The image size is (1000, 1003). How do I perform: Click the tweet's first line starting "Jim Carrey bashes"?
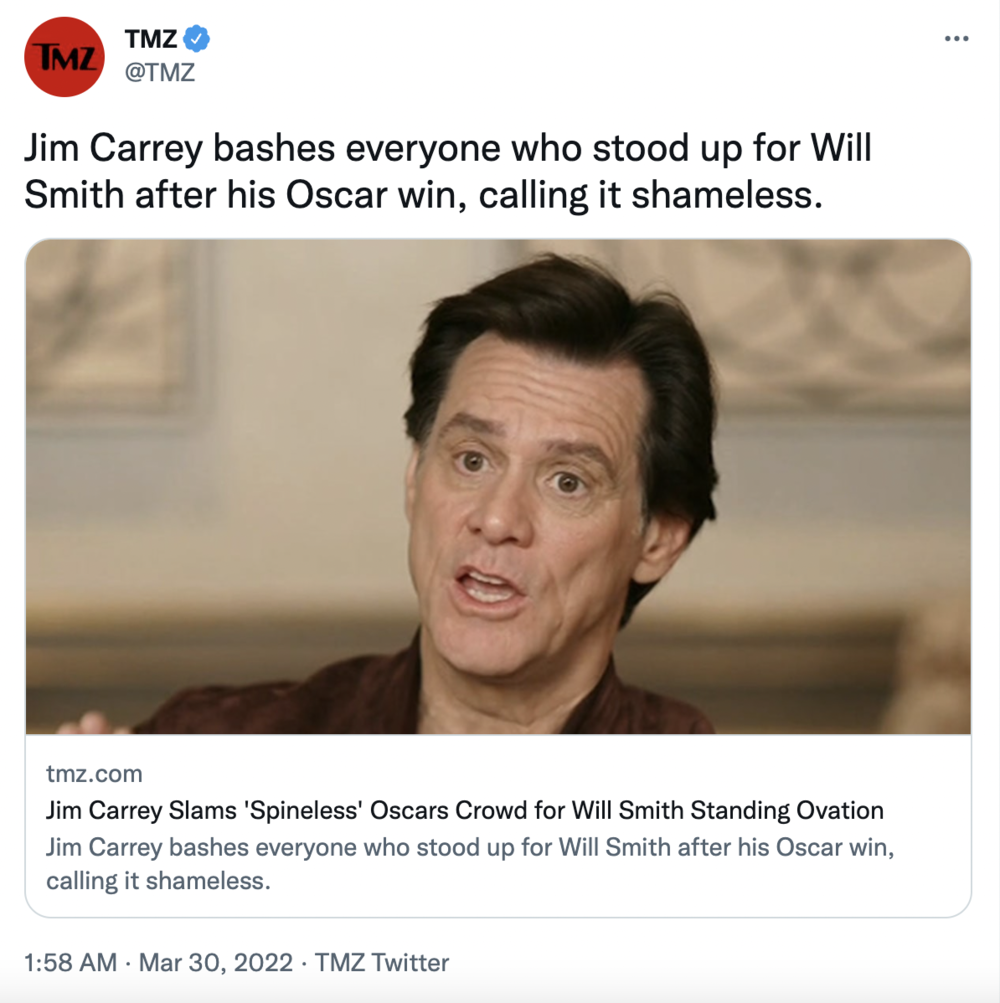tap(448, 148)
